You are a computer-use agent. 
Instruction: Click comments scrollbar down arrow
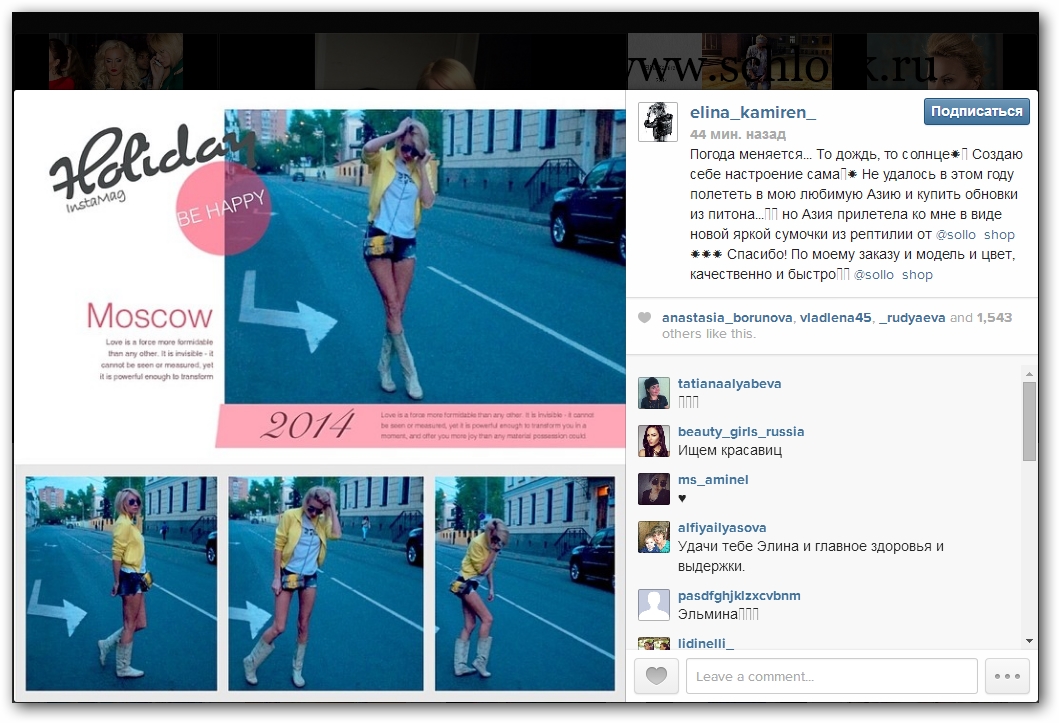point(1030,641)
